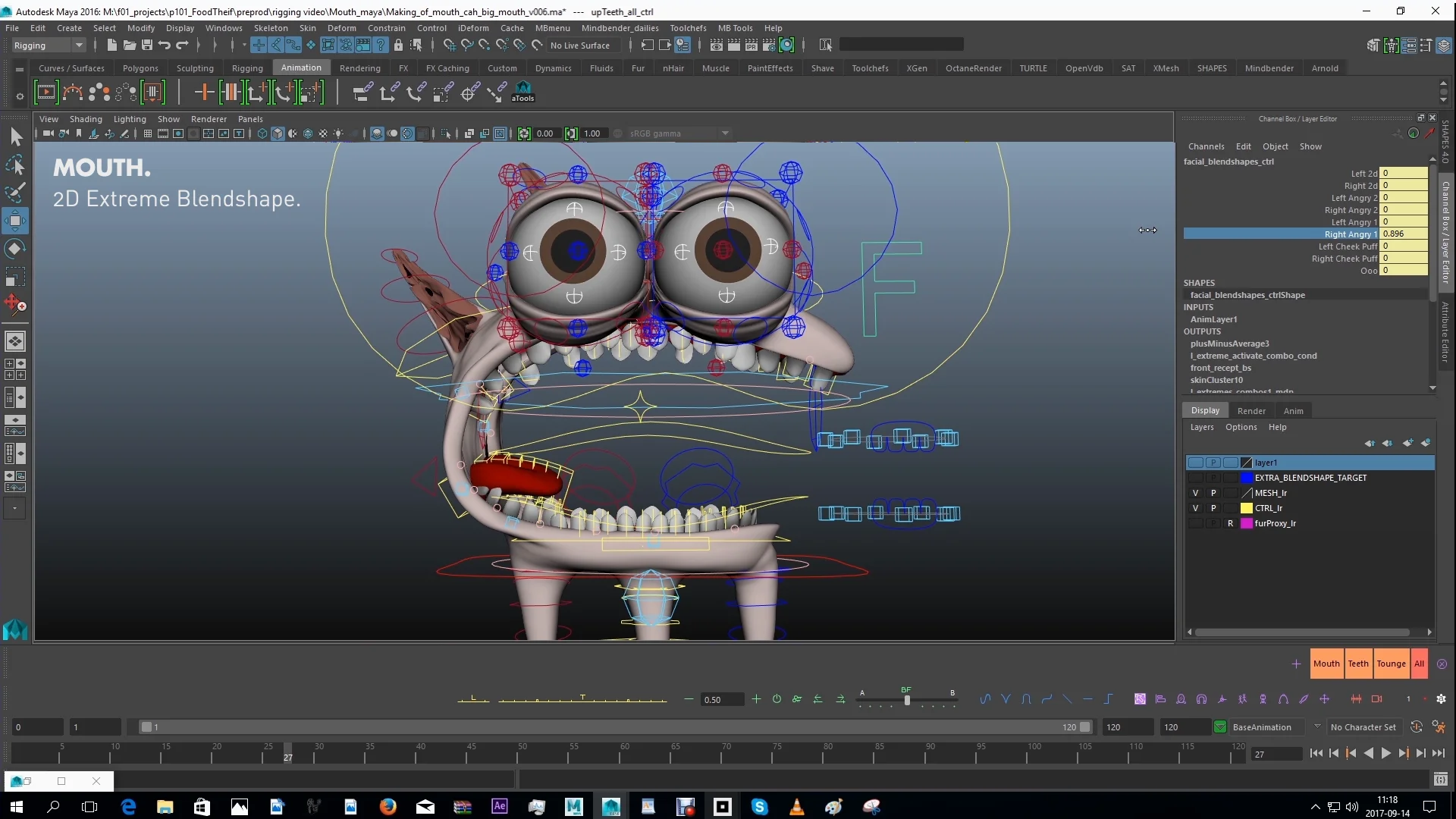Click the Mouth button
Screen dimensions: 1456x819
(1326, 664)
